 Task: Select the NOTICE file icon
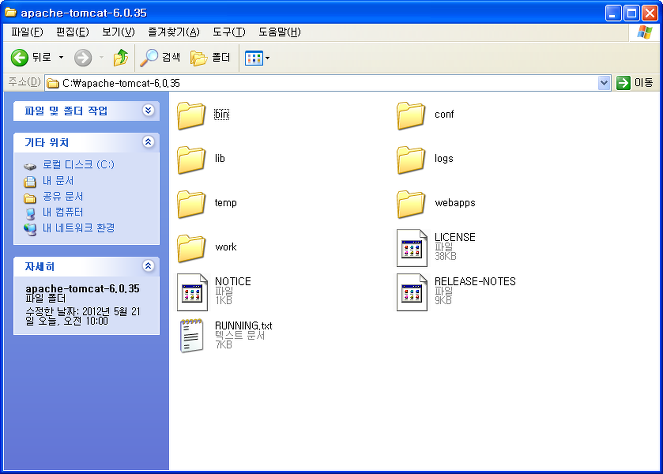tap(192, 292)
